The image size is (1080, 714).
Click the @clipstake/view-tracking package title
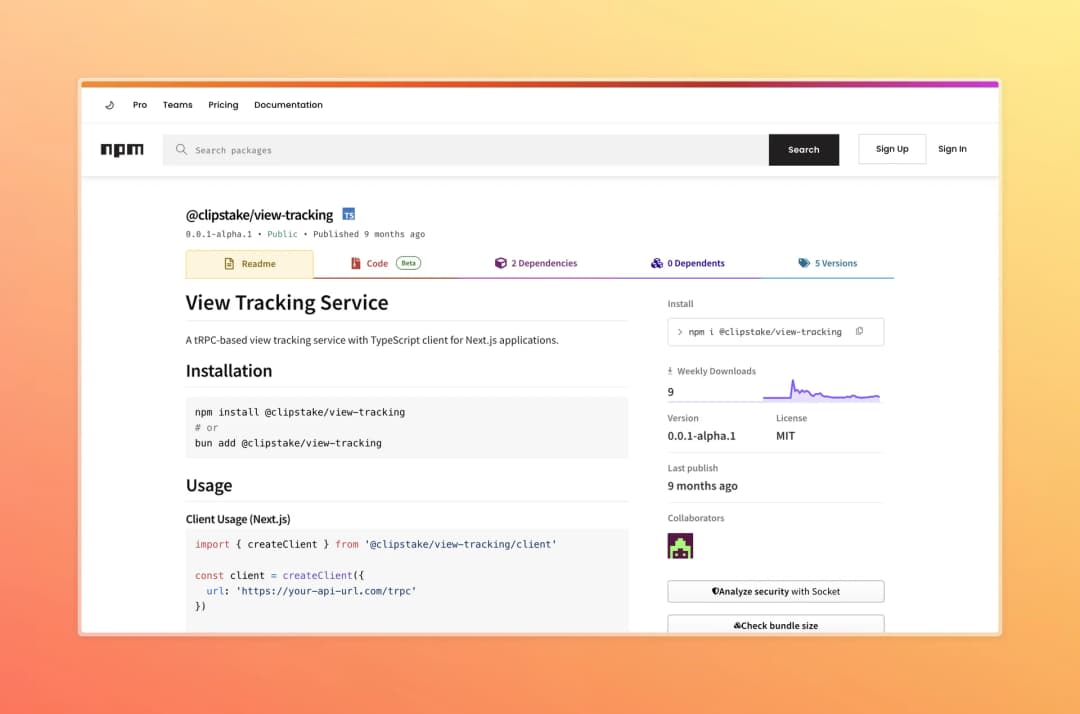(x=259, y=215)
